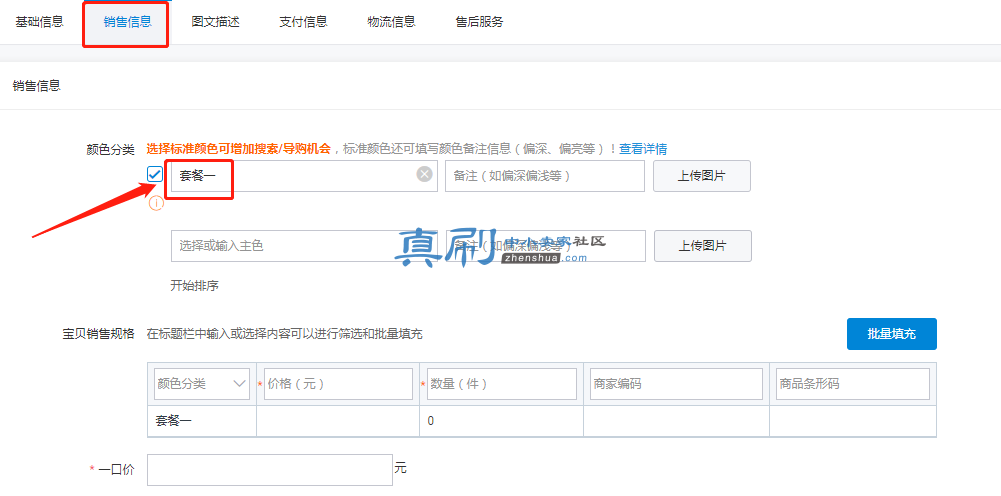1001x496 pixels.
Task: Open the 物流信息 tab
Action: pos(391,22)
